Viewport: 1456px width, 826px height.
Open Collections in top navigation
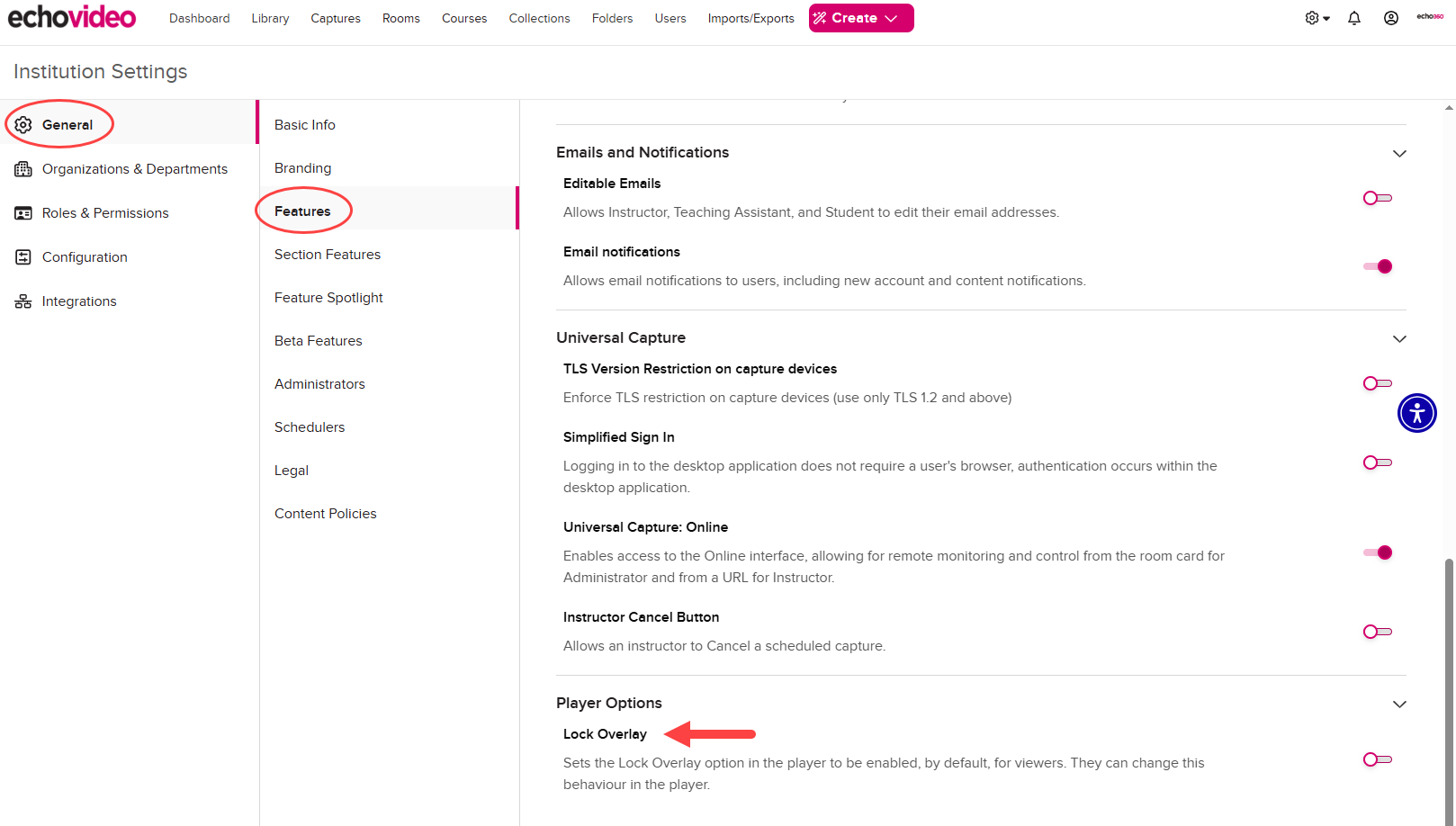tap(539, 18)
